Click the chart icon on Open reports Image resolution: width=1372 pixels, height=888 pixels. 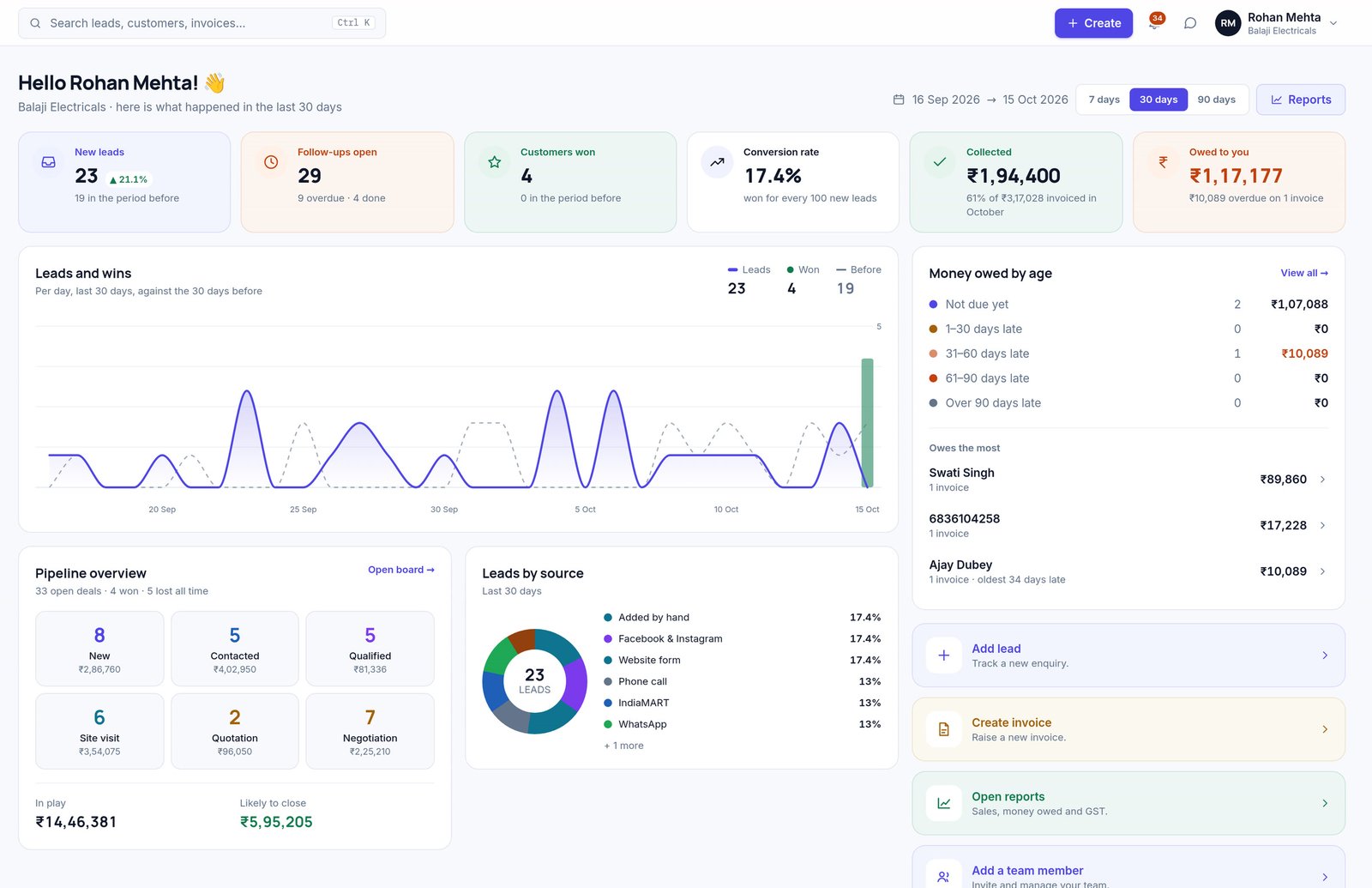(943, 803)
